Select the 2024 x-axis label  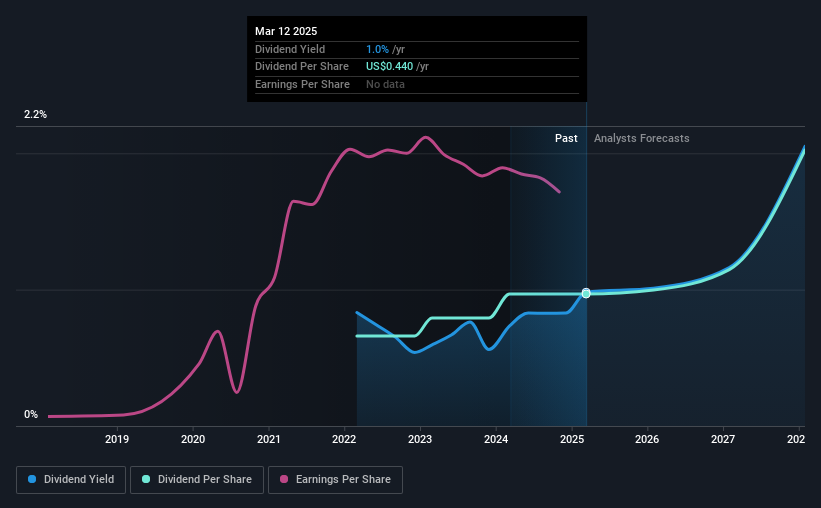[x=496, y=439]
